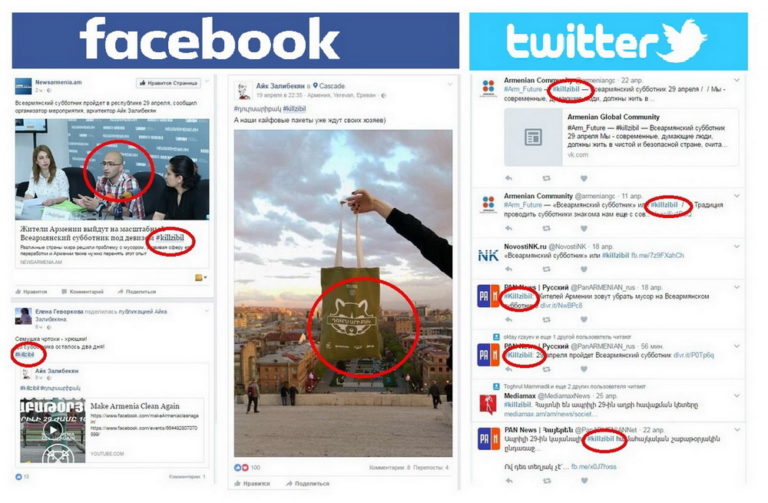Open the press conference photo thumbnail
This screenshot has width=768, height=503.
tap(112, 169)
